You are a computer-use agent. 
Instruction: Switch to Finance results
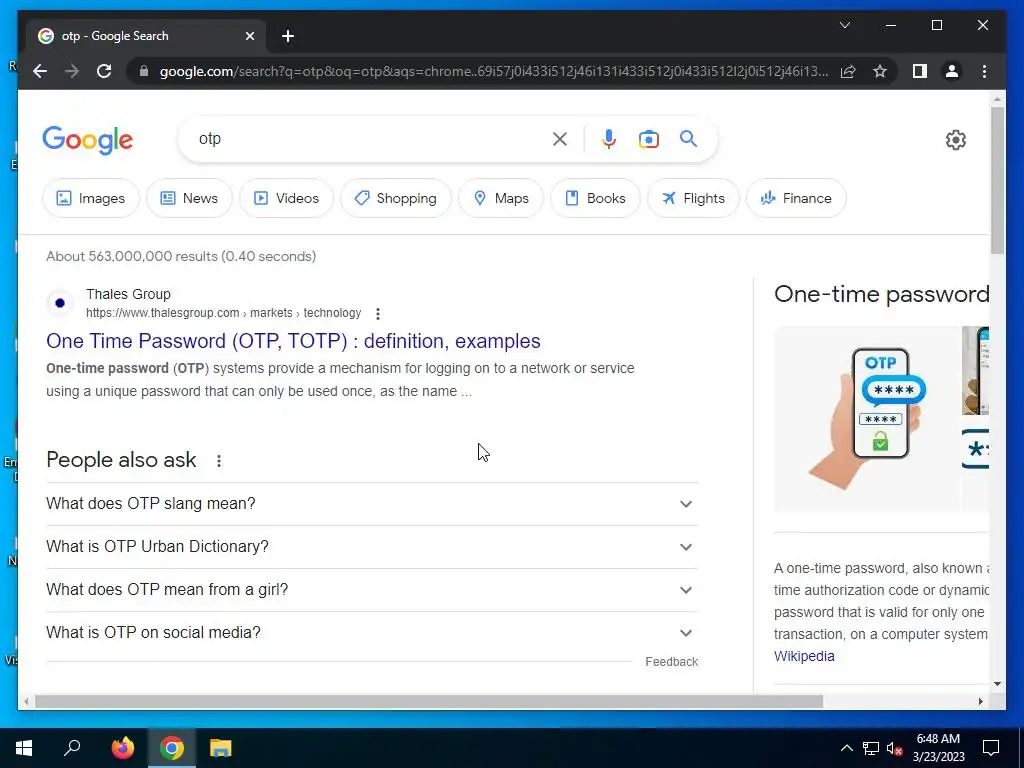pos(796,198)
